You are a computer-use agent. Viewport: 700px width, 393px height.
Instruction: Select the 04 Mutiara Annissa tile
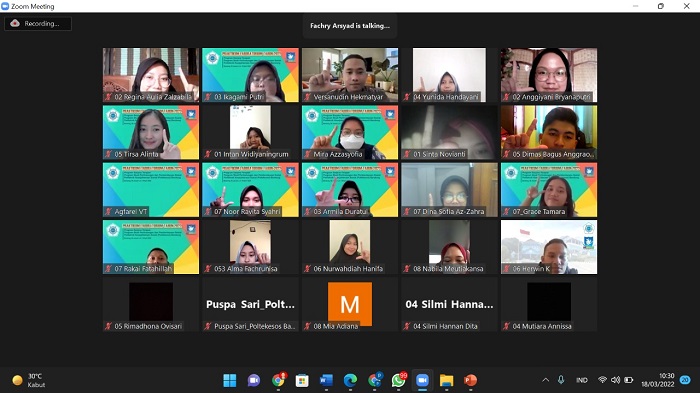pyautogui.click(x=549, y=304)
